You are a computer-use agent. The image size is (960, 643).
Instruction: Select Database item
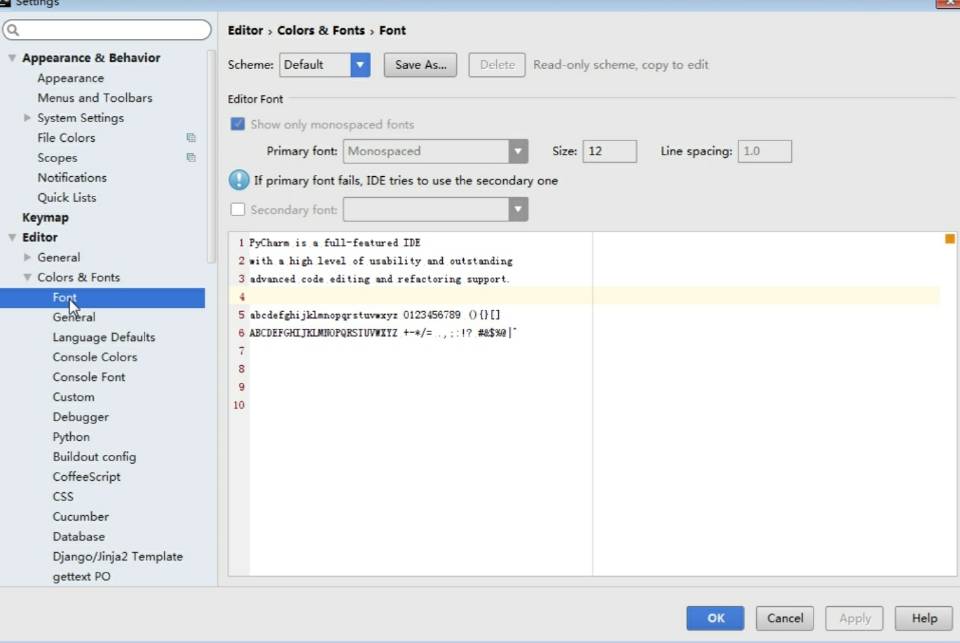pos(79,536)
